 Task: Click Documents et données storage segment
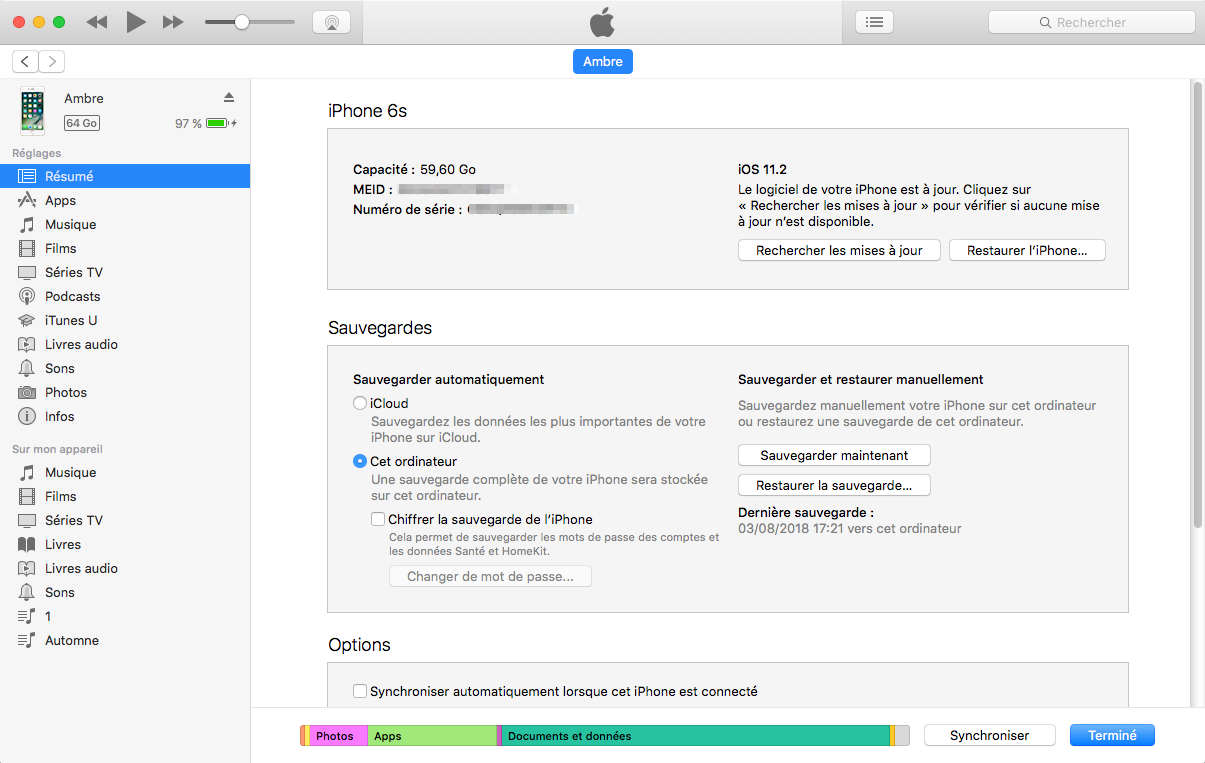(695, 736)
